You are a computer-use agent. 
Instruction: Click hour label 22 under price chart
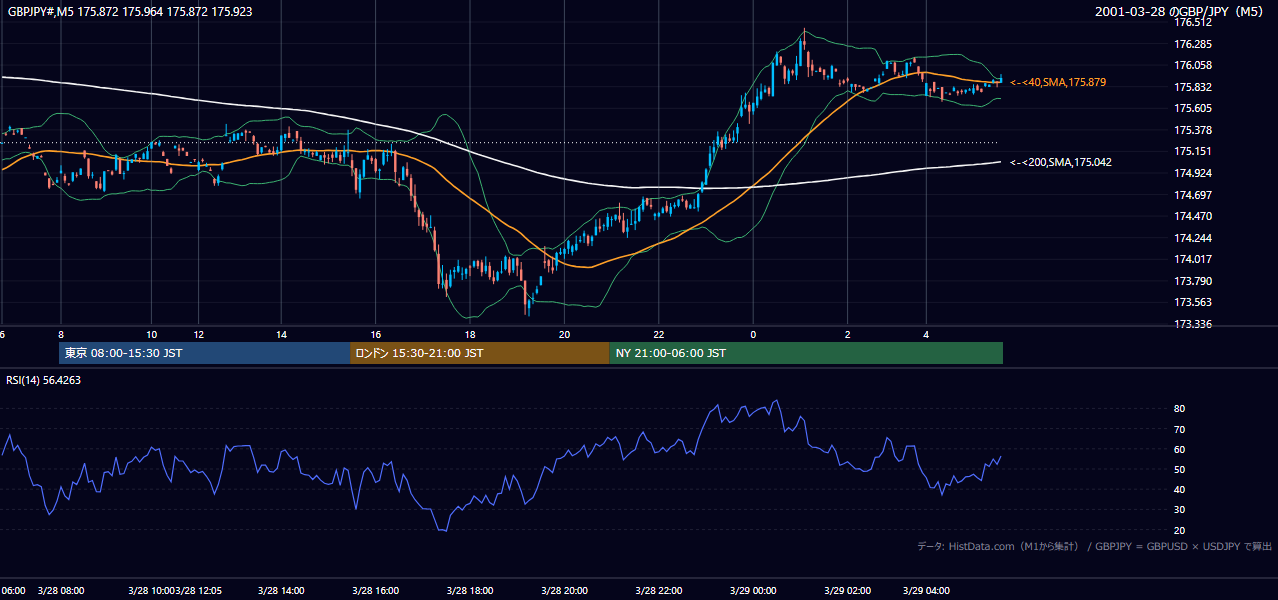[659, 334]
